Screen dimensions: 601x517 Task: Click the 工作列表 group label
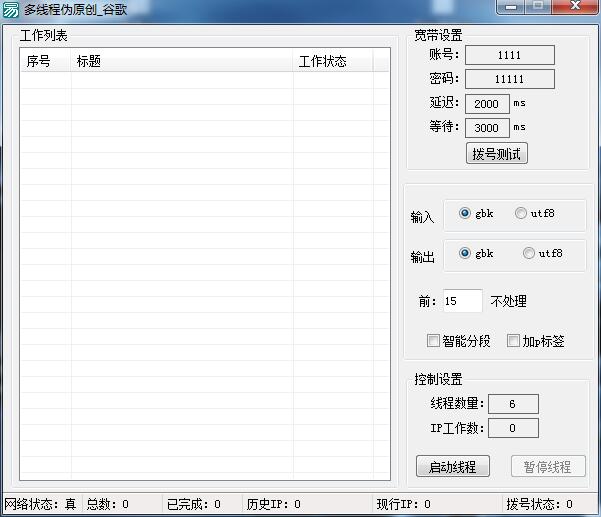pos(44,35)
